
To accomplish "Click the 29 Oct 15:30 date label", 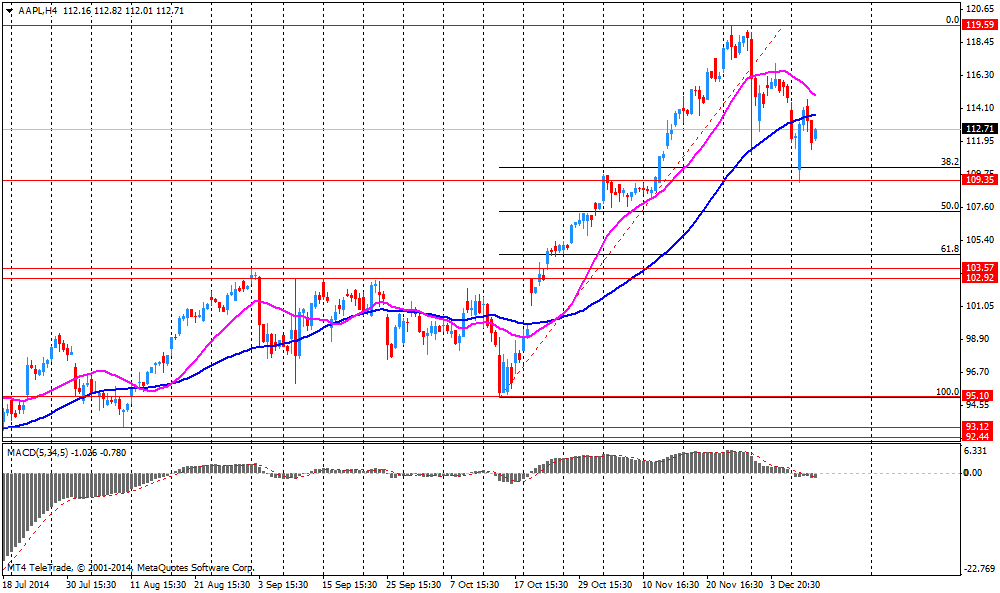I will 605,584.
